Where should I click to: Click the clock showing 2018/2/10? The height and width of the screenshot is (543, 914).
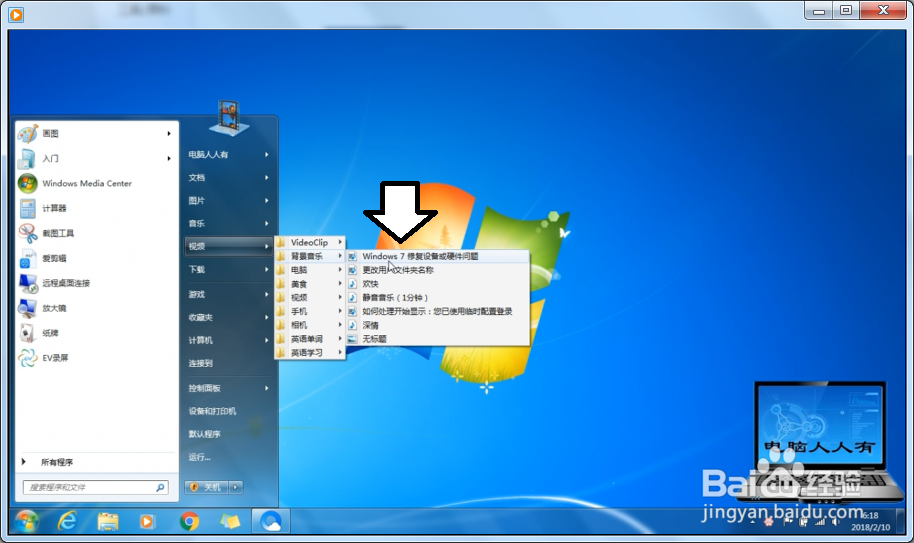[870, 521]
